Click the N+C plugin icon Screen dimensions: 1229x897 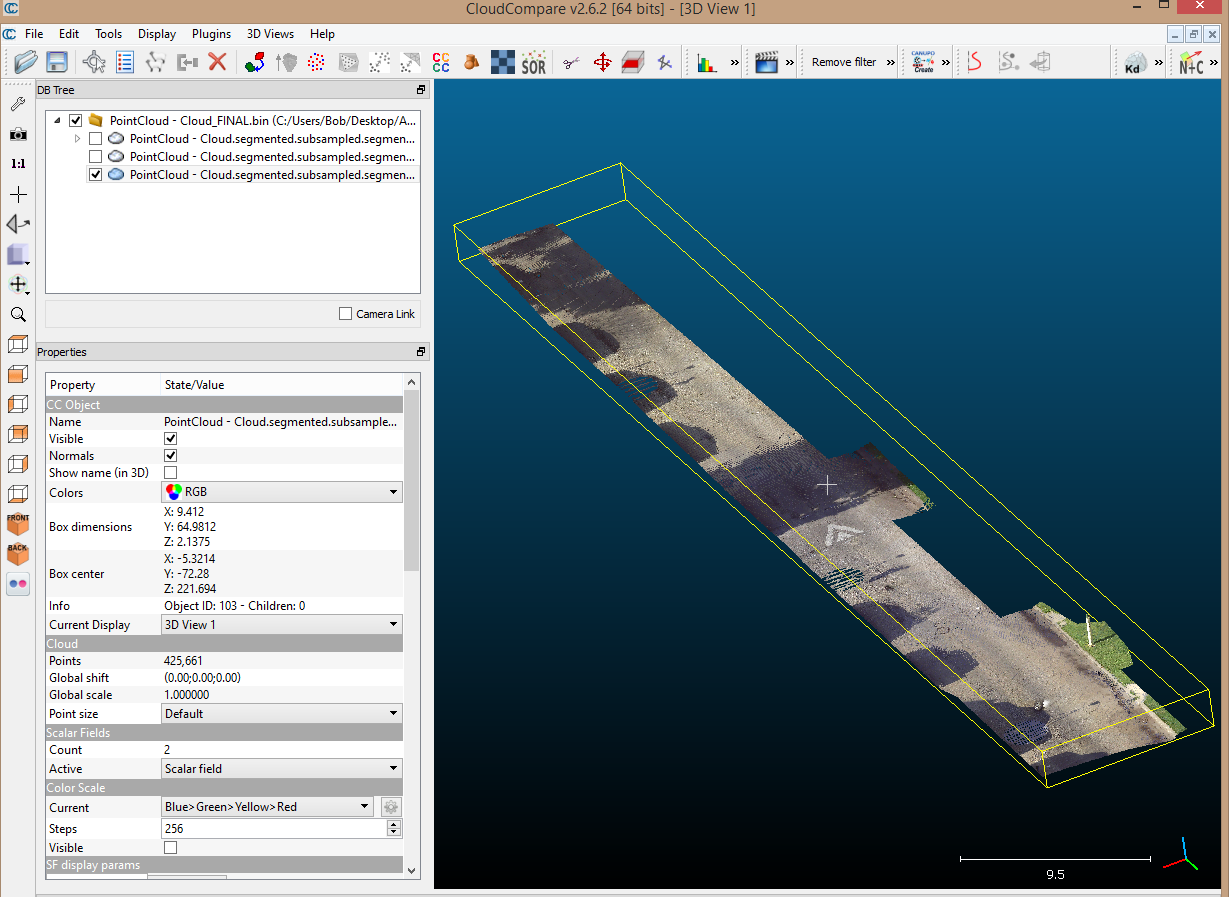coord(1191,62)
